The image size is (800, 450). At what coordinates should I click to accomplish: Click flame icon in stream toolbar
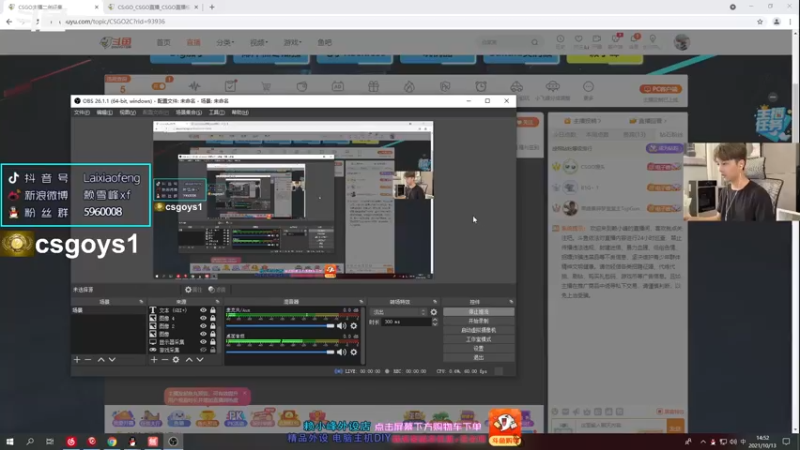coord(409,87)
